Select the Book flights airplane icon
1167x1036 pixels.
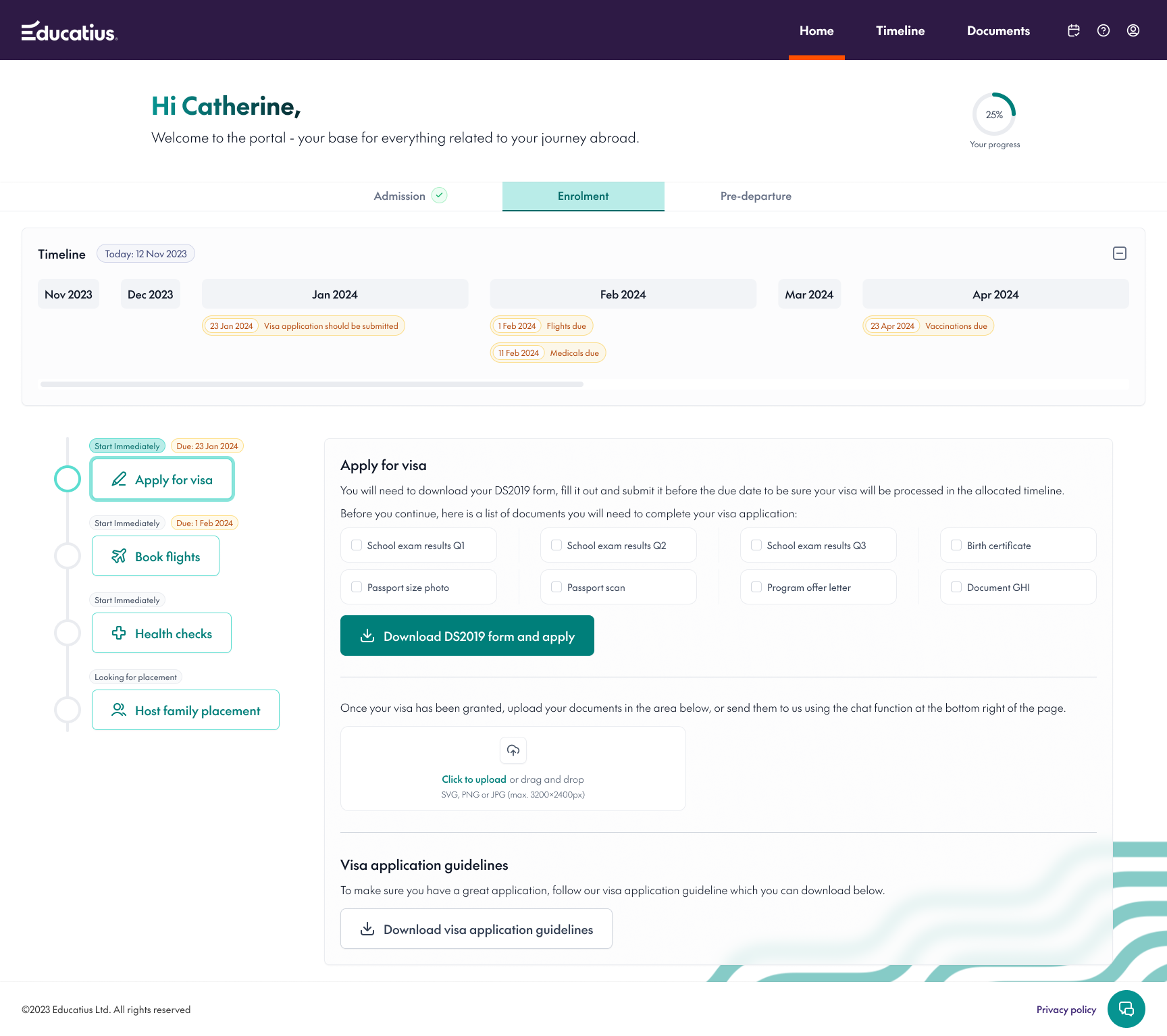119,556
